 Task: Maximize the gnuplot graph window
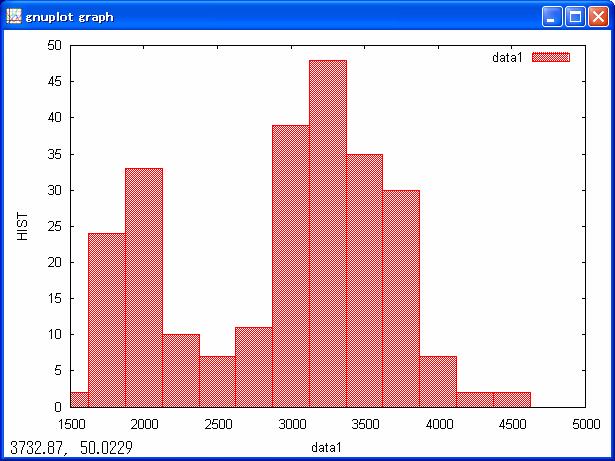575,16
